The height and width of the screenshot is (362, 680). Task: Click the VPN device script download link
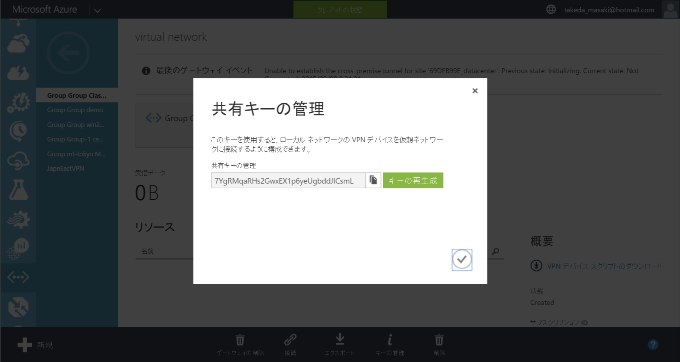604,266
